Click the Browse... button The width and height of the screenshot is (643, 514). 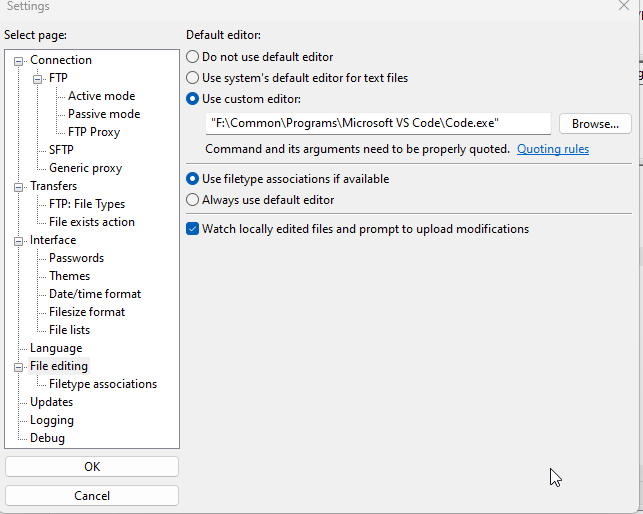pos(595,123)
